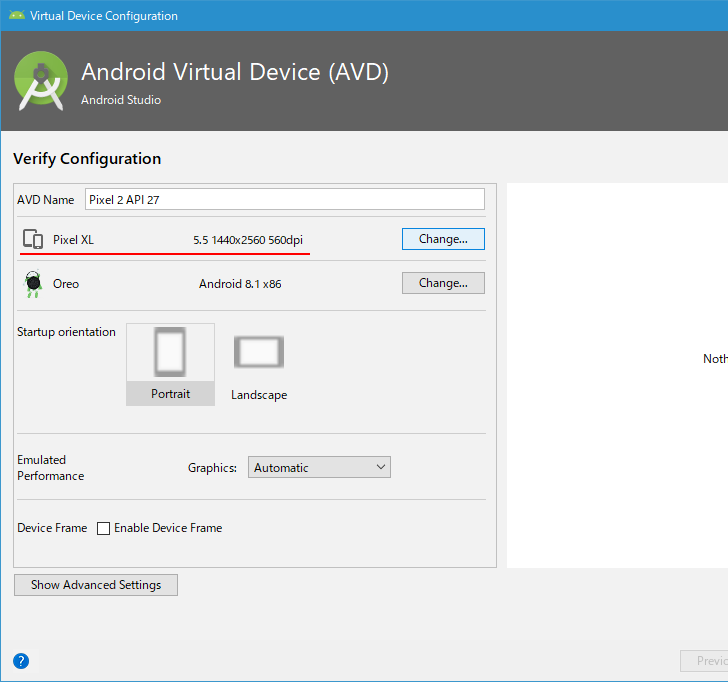Click the Pixel XL device icon
The image size is (728, 682).
coord(33,240)
